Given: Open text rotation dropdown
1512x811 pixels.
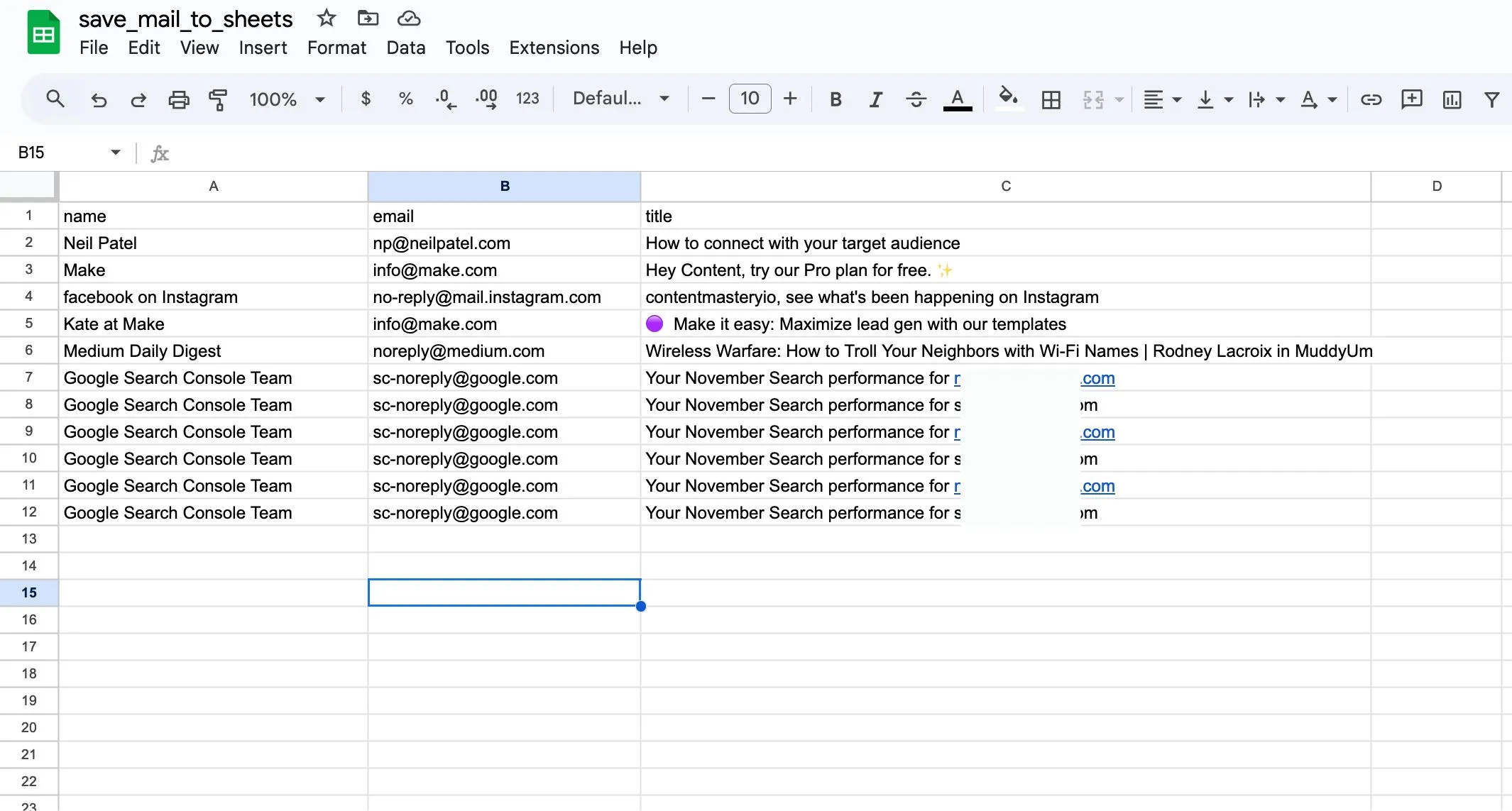Looking at the screenshot, I should point(1319,99).
